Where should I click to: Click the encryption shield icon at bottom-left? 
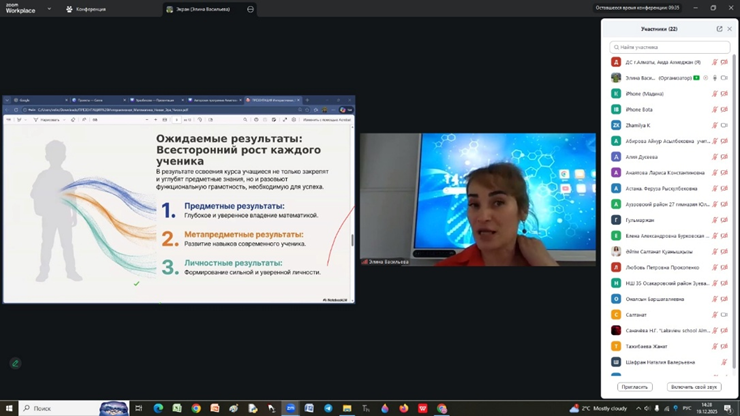point(15,363)
